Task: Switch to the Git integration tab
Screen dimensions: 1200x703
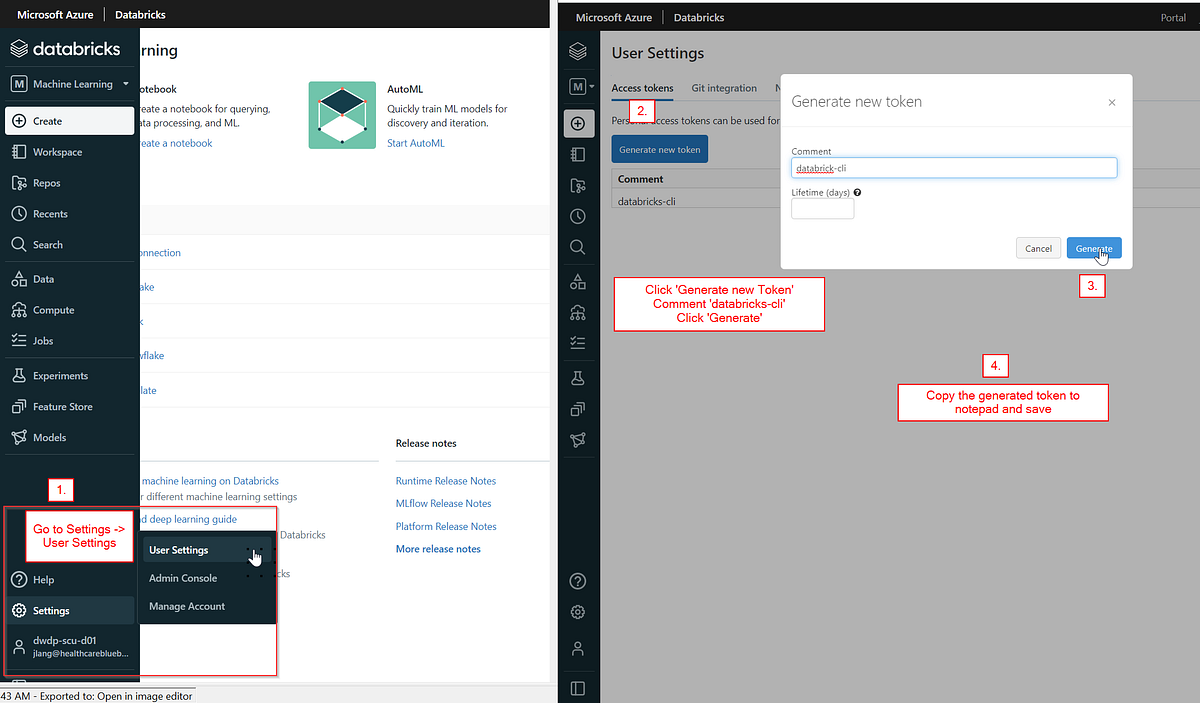Action: point(723,88)
